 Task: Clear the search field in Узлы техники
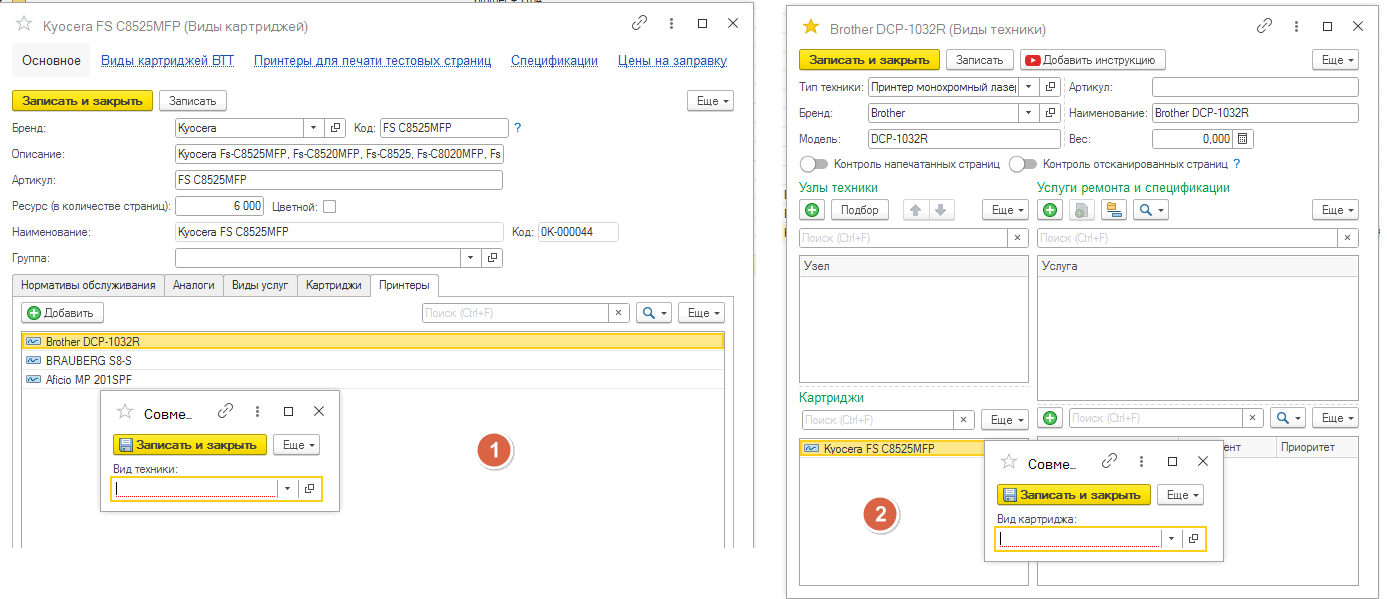pyautogui.click(x=1018, y=238)
